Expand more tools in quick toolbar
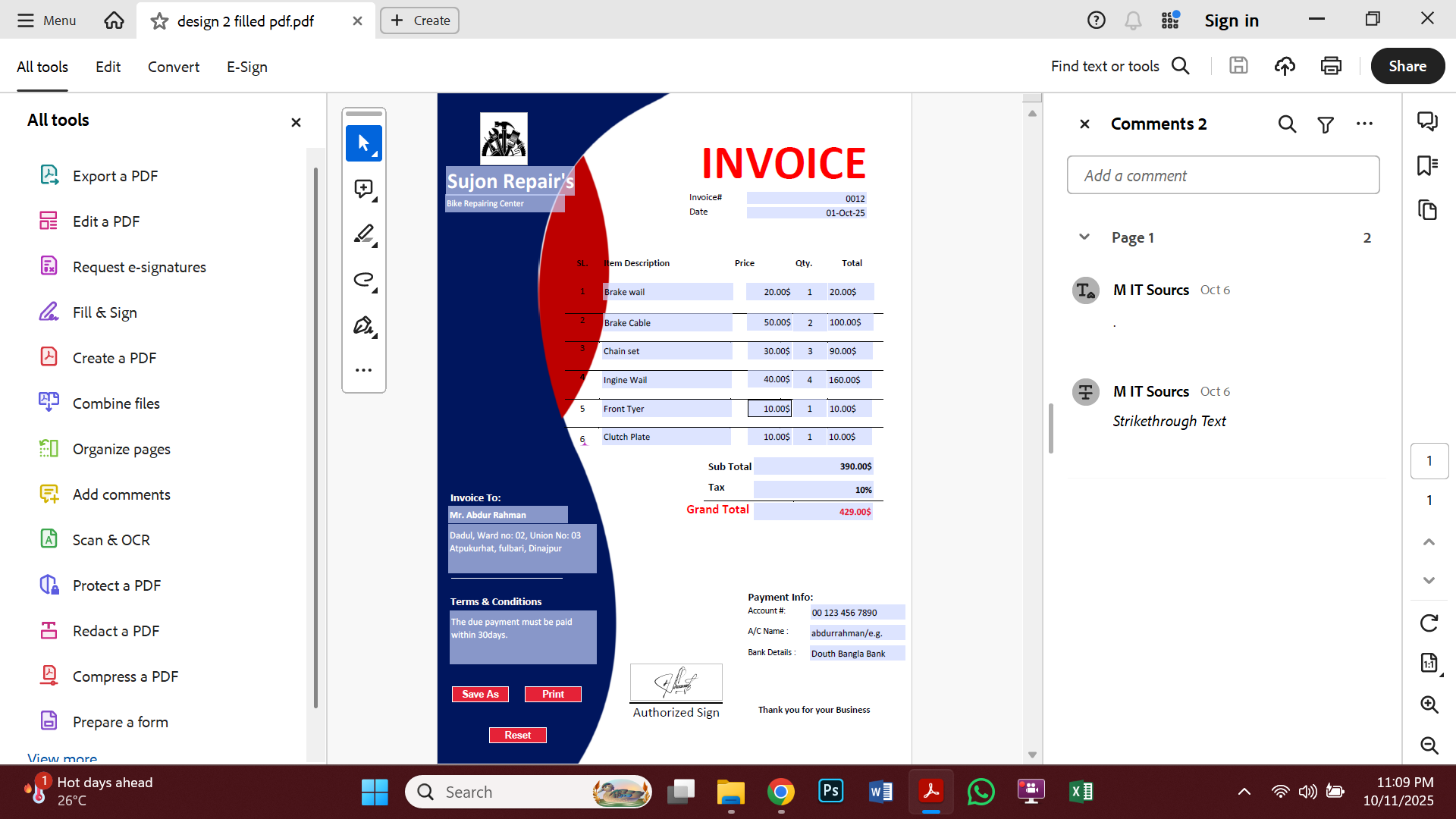 pos(363,370)
